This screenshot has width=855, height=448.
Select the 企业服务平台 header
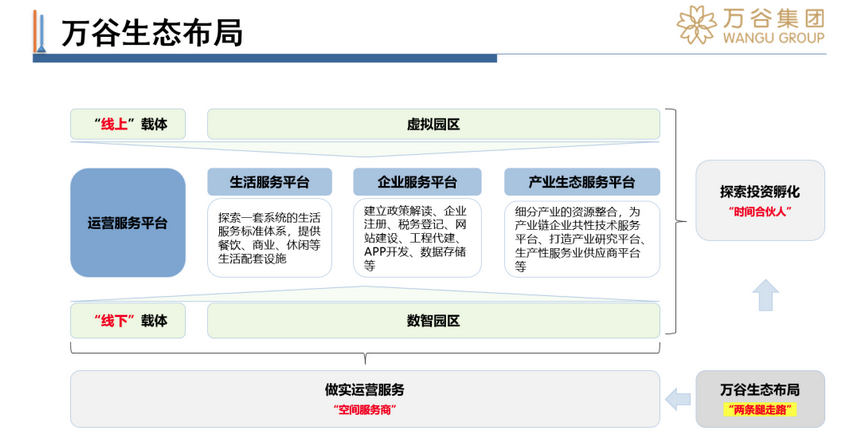(x=417, y=182)
